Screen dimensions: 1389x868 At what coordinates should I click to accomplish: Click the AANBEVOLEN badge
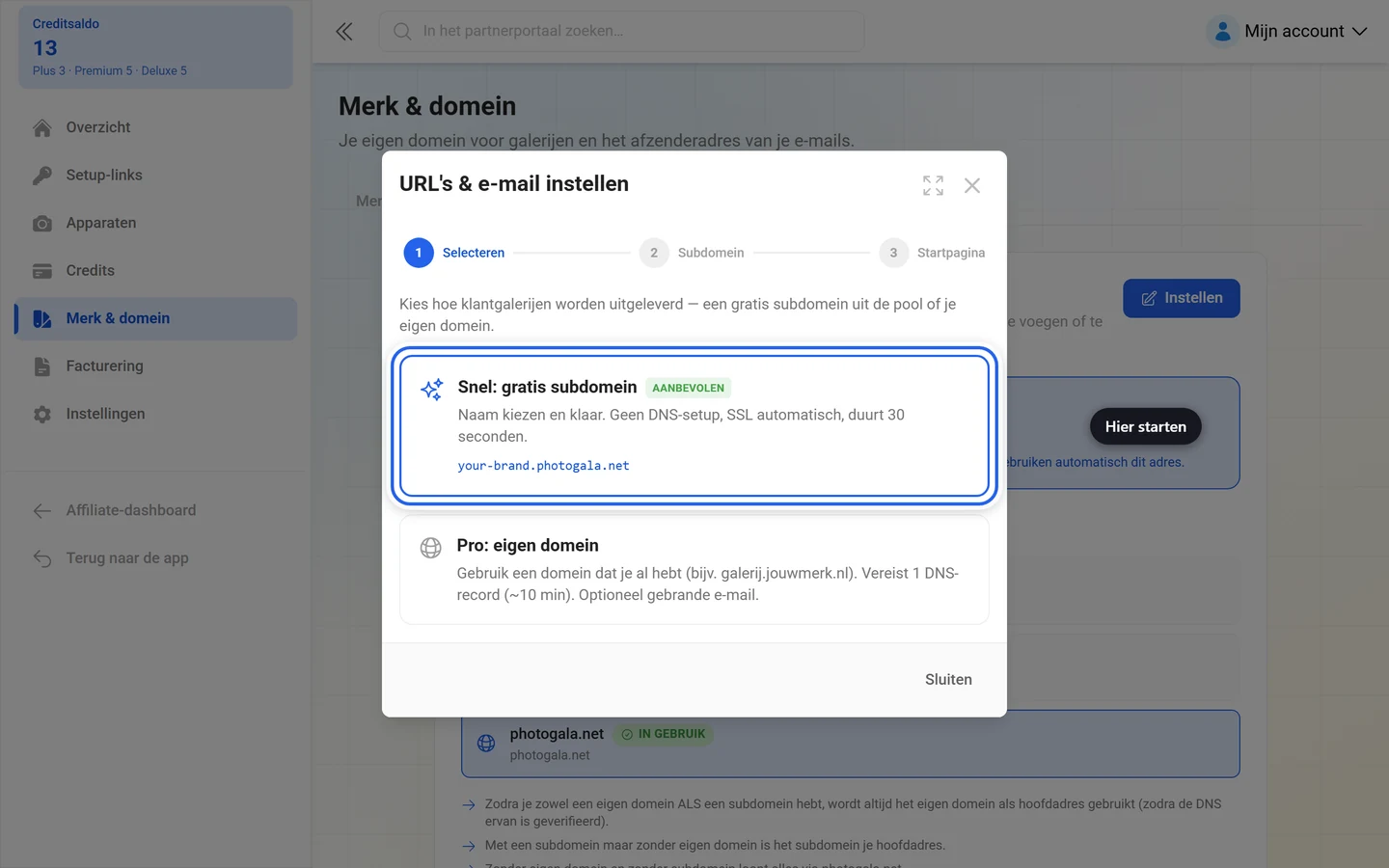pyautogui.click(x=688, y=388)
